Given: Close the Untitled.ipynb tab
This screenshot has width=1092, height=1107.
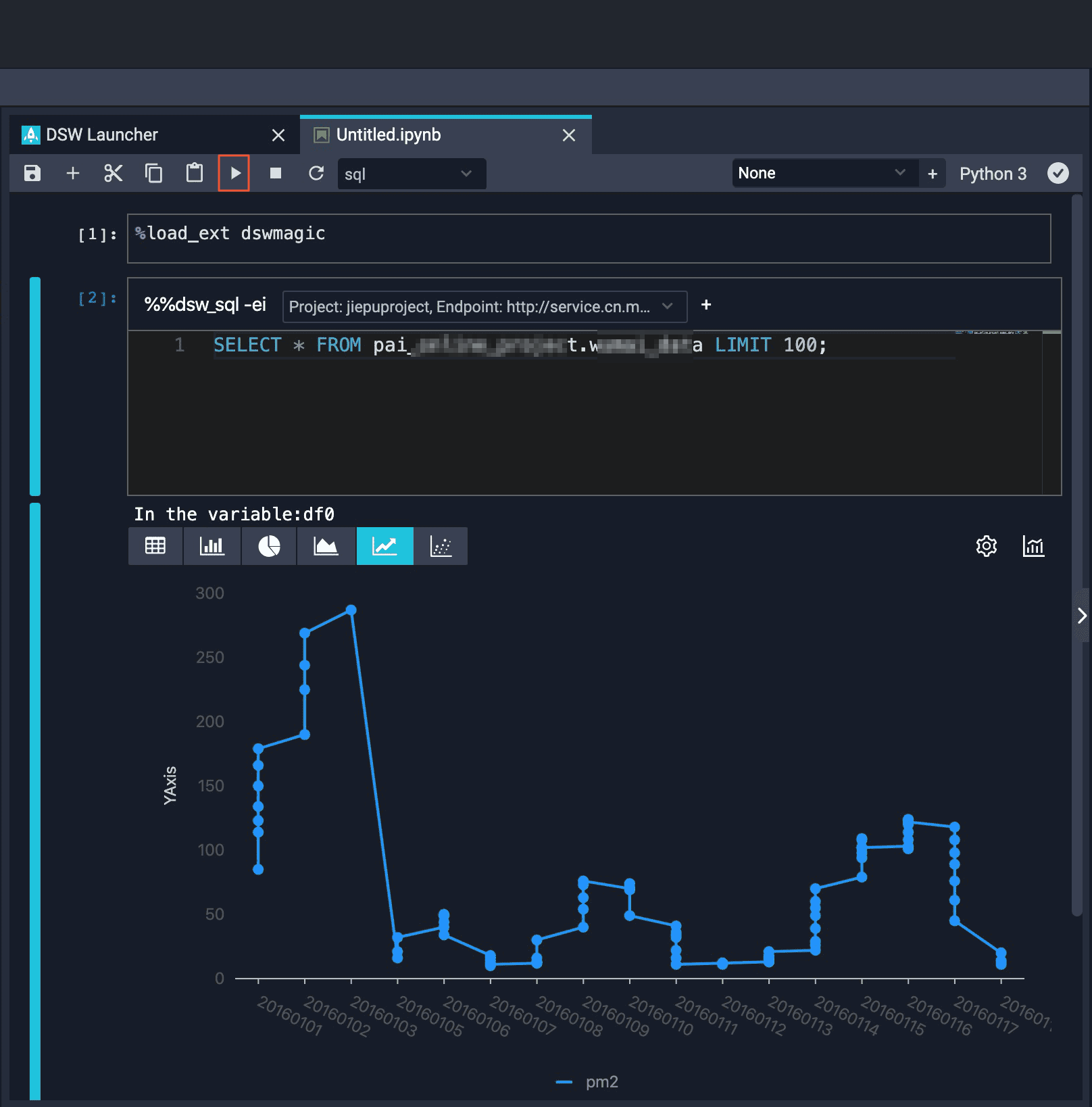Looking at the screenshot, I should 569,135.
